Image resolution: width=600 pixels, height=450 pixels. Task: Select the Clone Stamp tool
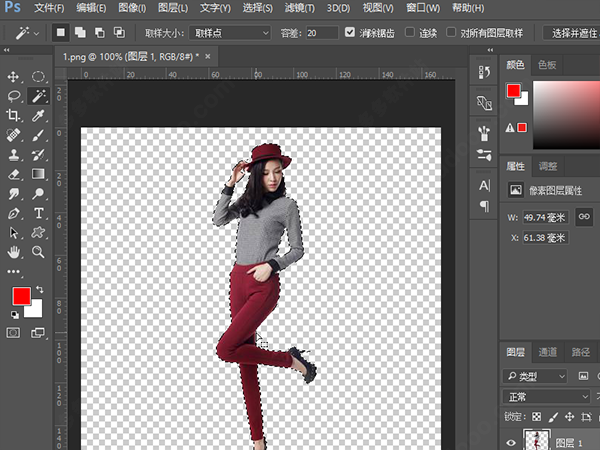[x=13, y=155]
